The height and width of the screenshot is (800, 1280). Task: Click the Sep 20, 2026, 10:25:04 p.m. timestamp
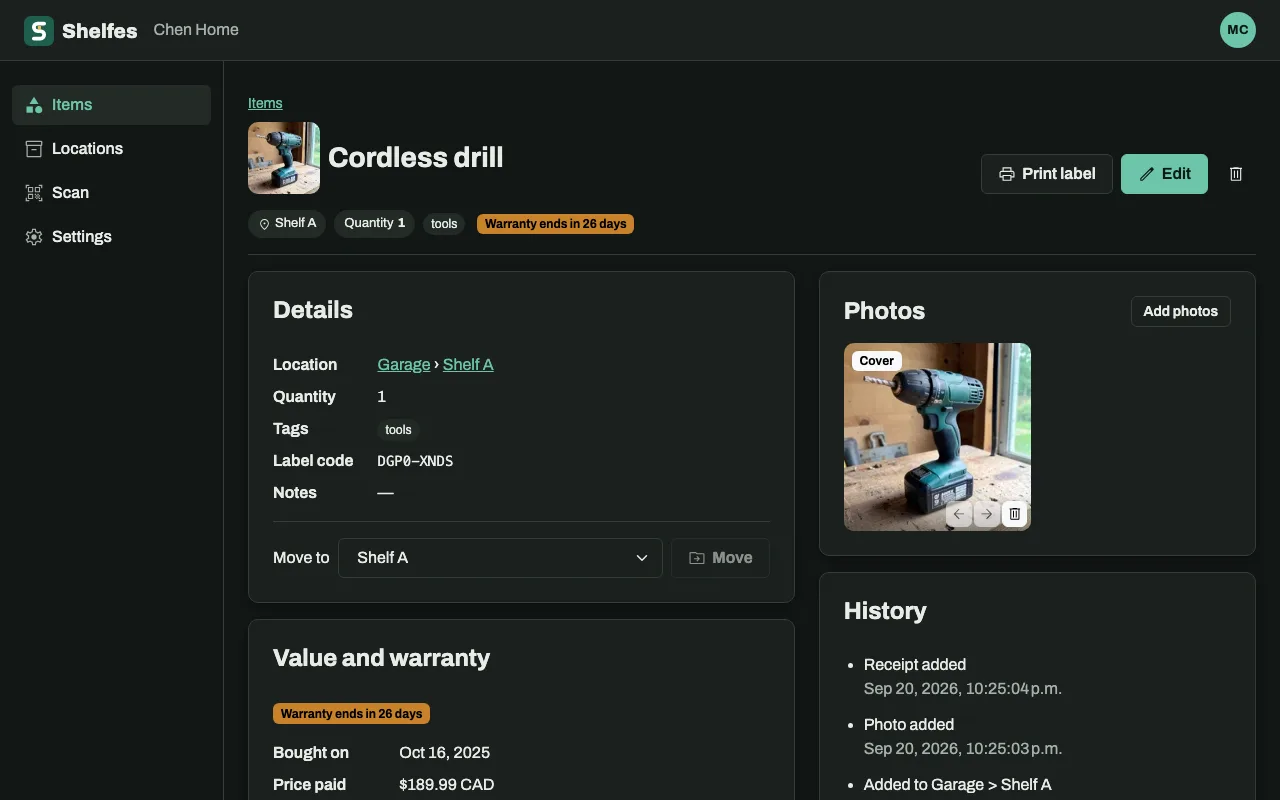pyautogui.click(x=963, y=689)
